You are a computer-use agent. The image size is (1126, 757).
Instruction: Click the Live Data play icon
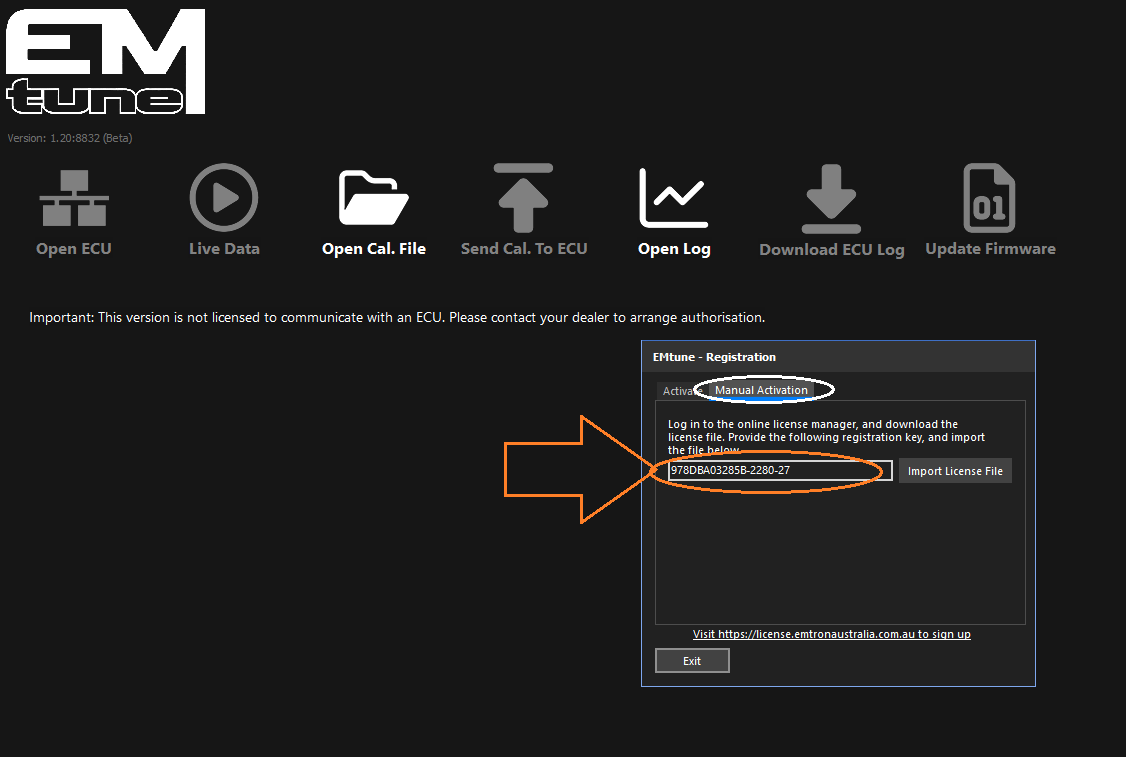tap(224, 198)
